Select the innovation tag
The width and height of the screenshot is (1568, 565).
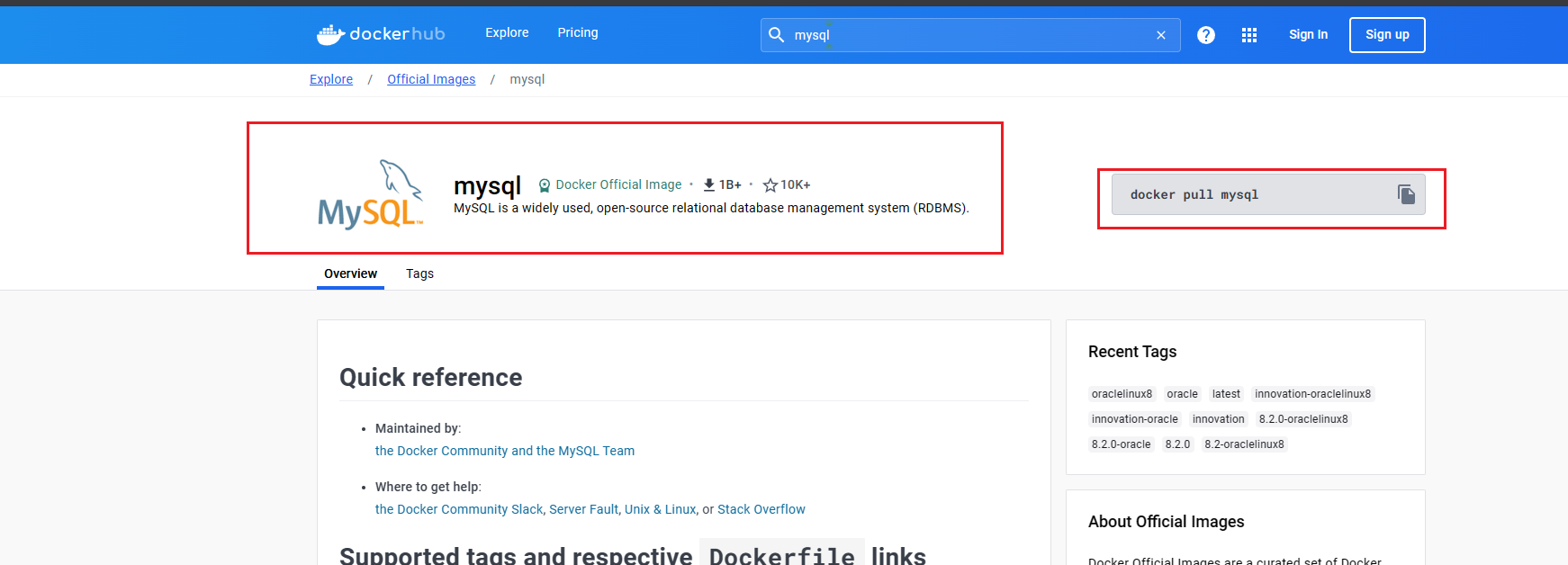tap(1218, 419)
